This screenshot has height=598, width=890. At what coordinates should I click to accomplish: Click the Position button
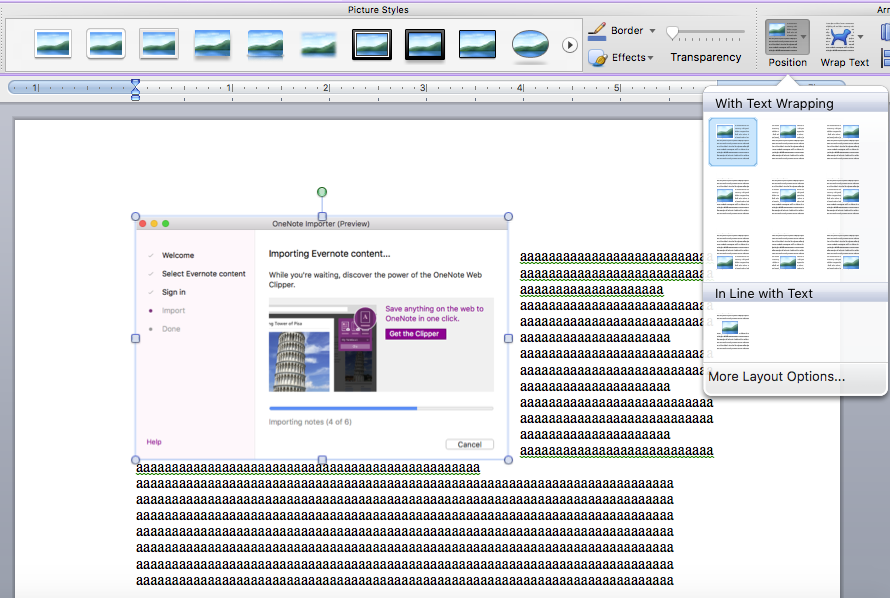point(787,44)
